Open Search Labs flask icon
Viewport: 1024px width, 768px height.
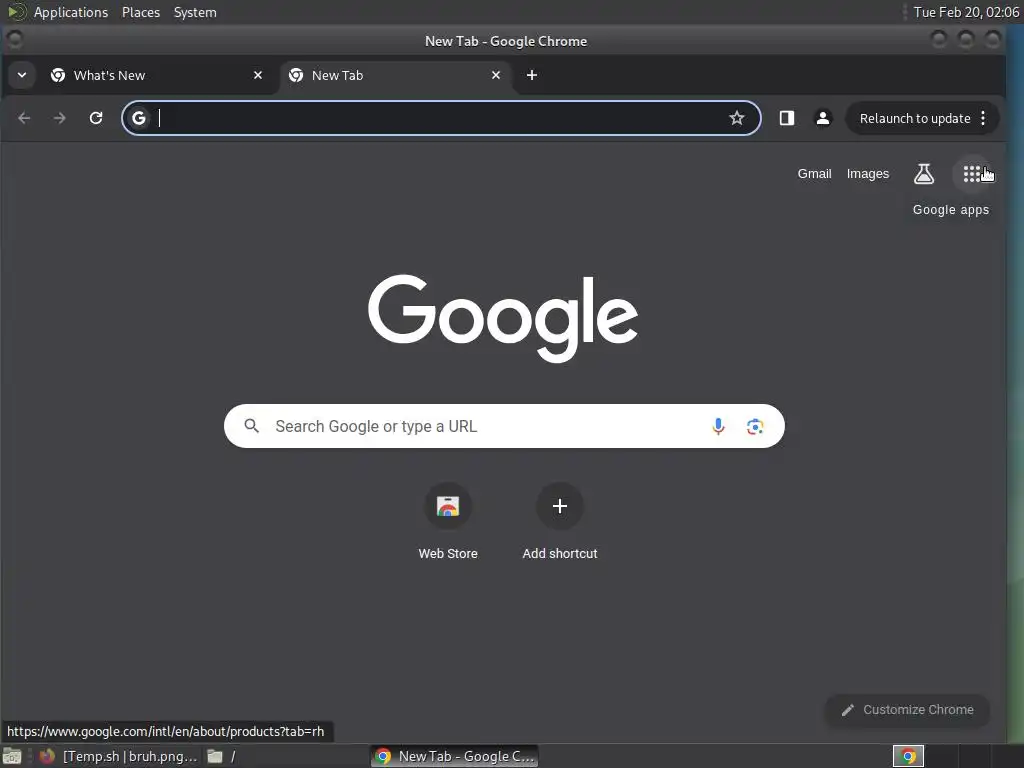coord(923,174)
